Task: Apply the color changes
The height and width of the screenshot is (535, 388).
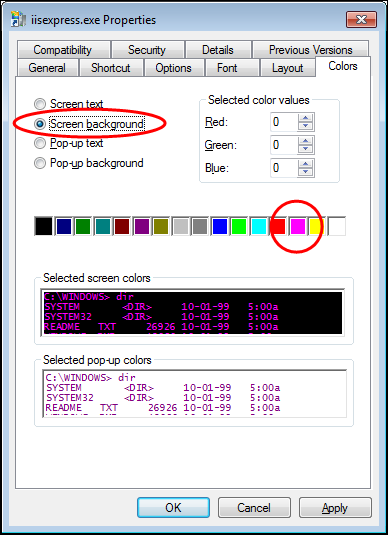Action: (335, 507)
